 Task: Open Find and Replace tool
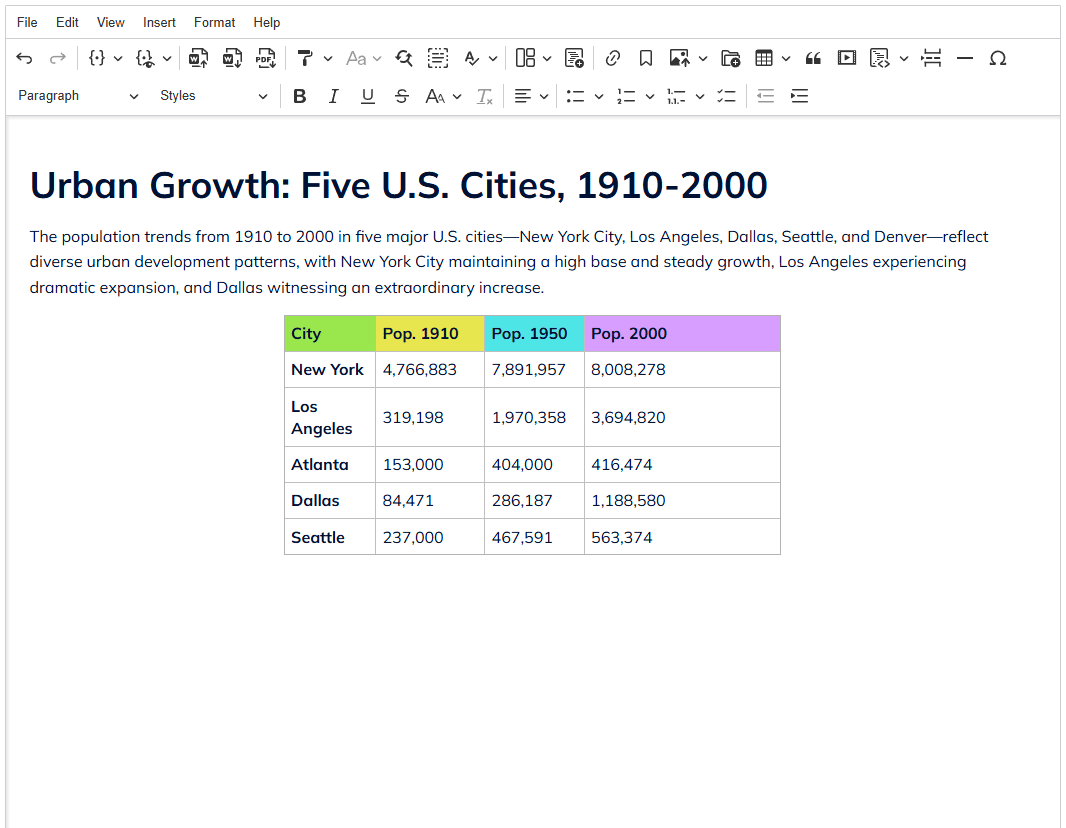[x=404, y=58]
